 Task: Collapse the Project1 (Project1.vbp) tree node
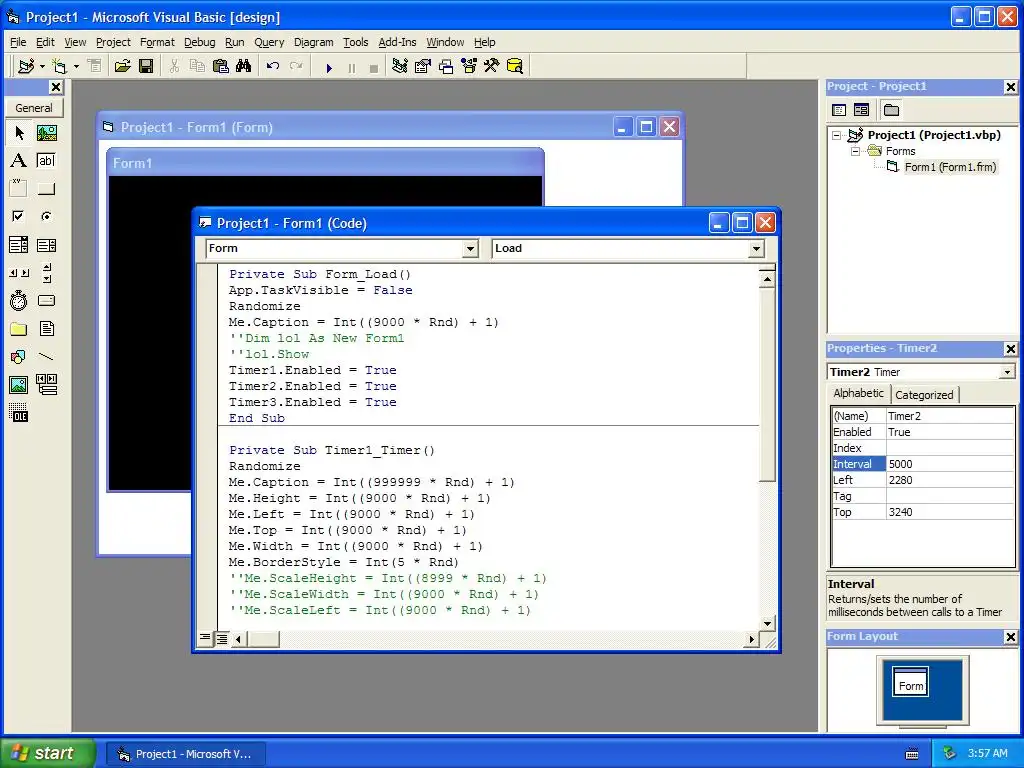(x=837, y=135)
